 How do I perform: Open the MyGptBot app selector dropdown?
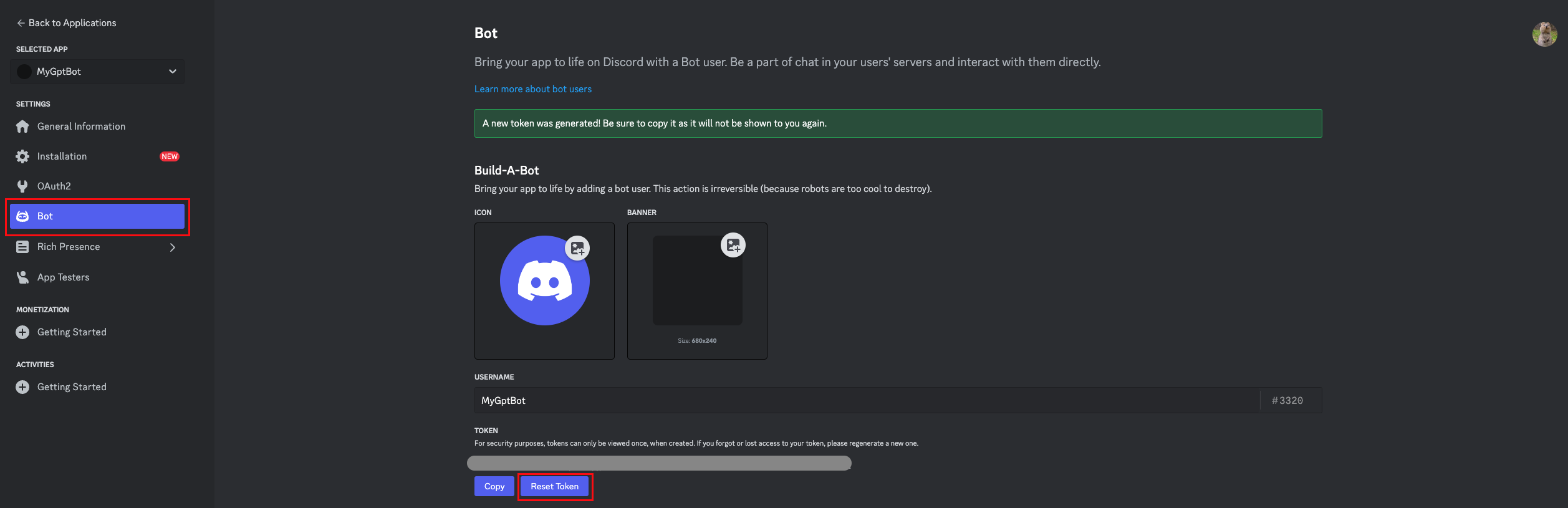97,72
